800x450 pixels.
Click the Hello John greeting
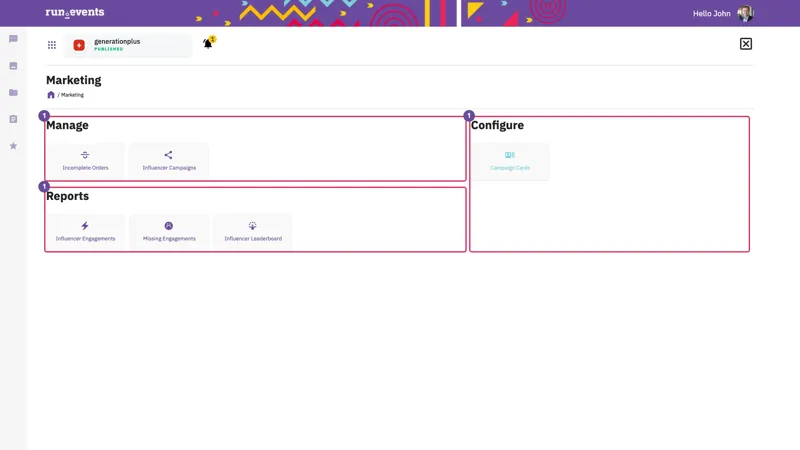(711, 14)
